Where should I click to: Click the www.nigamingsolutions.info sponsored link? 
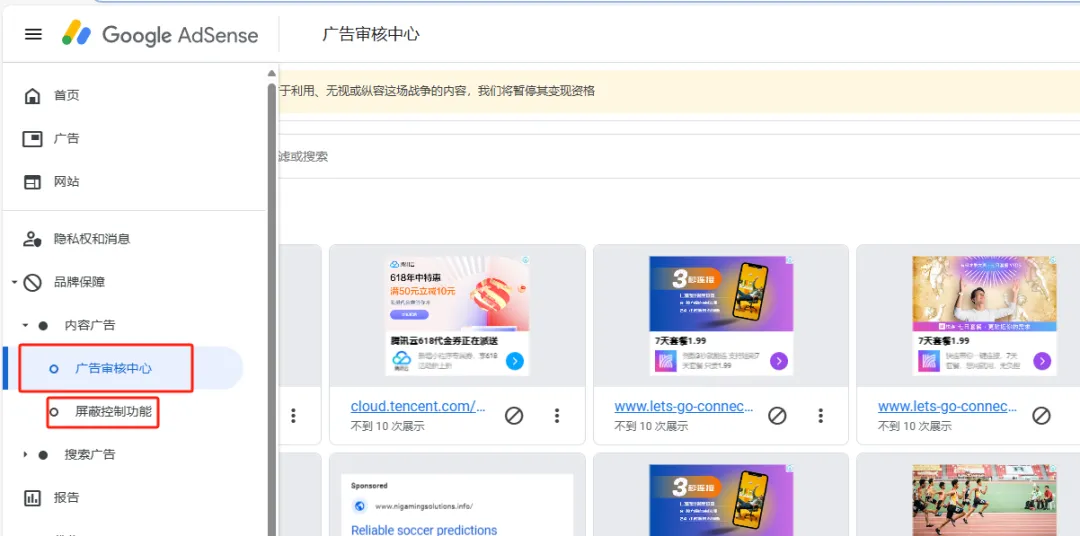(x=424, y=506)
